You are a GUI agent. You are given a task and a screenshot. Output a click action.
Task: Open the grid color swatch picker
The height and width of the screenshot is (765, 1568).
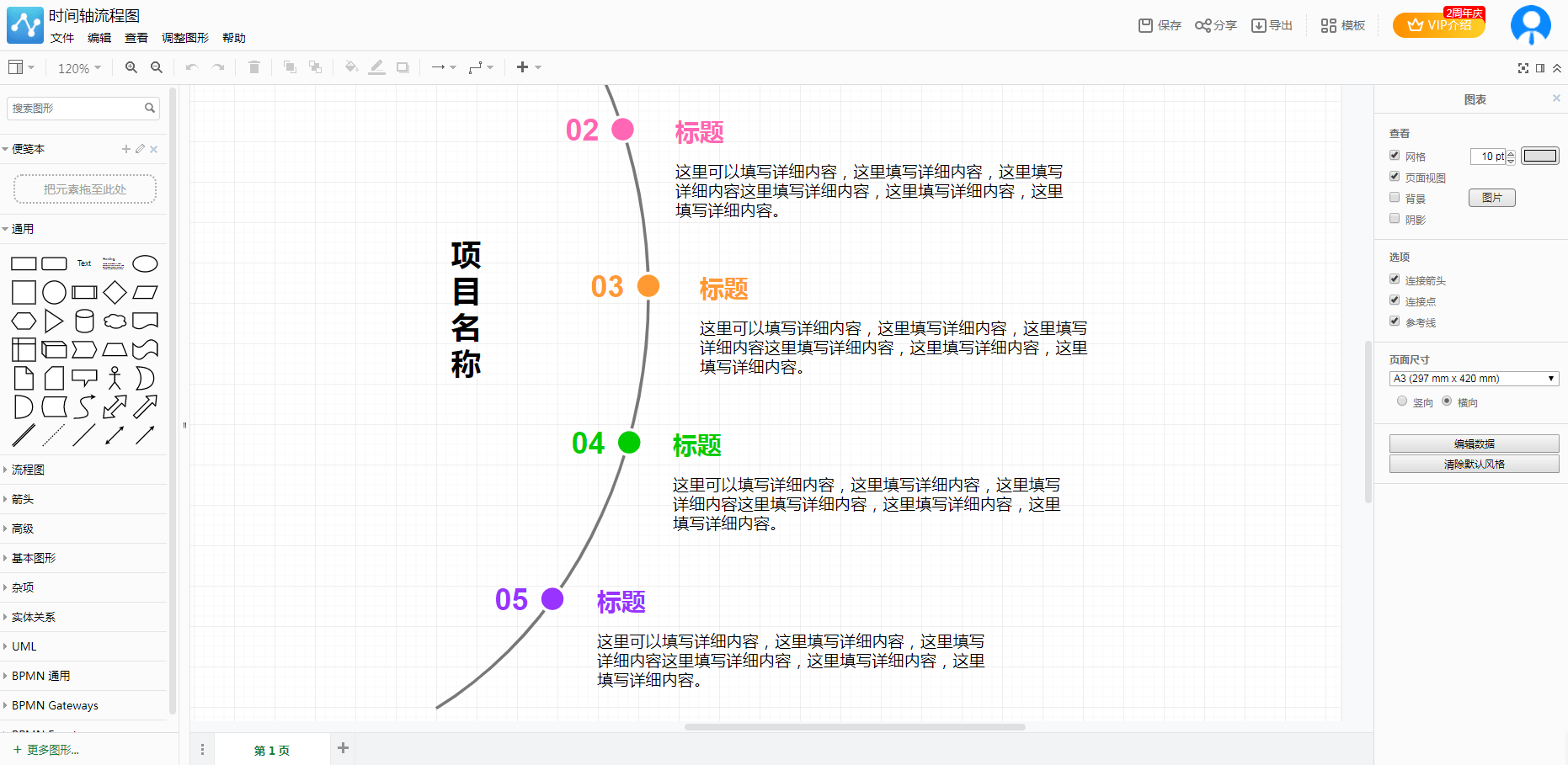click(x=1540, y=156)
